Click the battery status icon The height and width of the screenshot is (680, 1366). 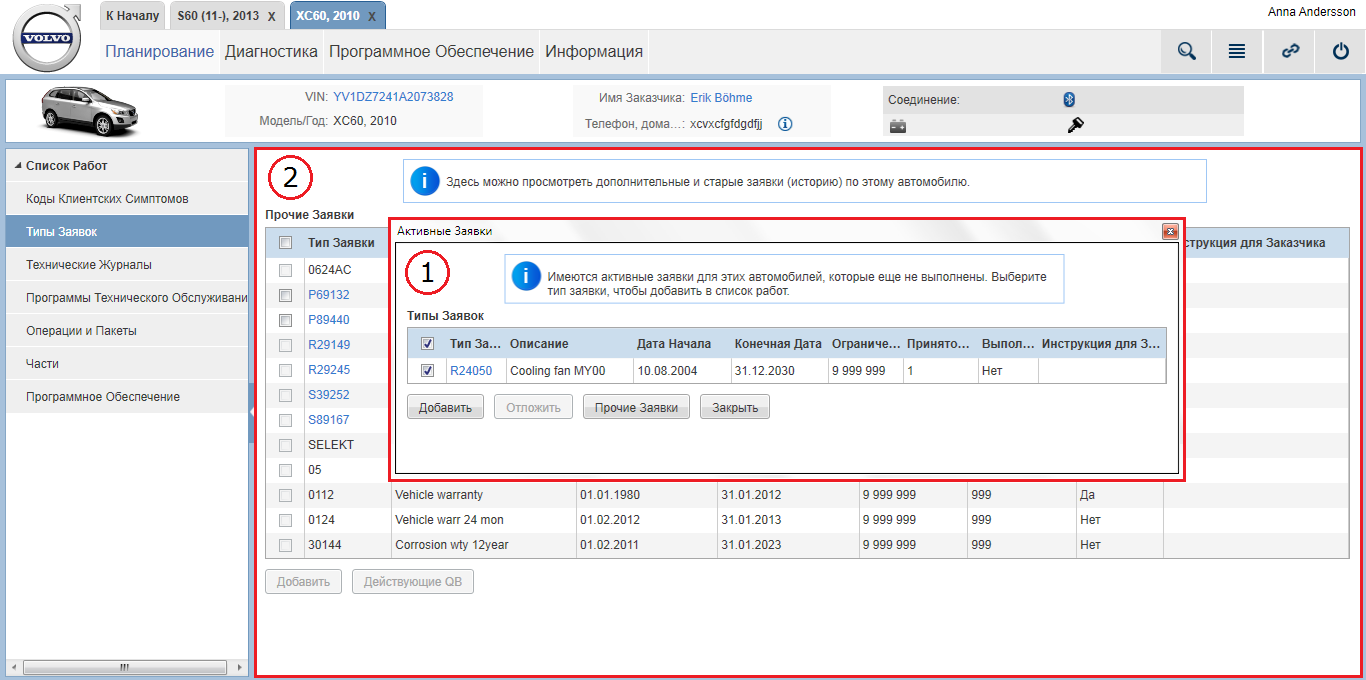pyautogui.click(x=898, y=126)
